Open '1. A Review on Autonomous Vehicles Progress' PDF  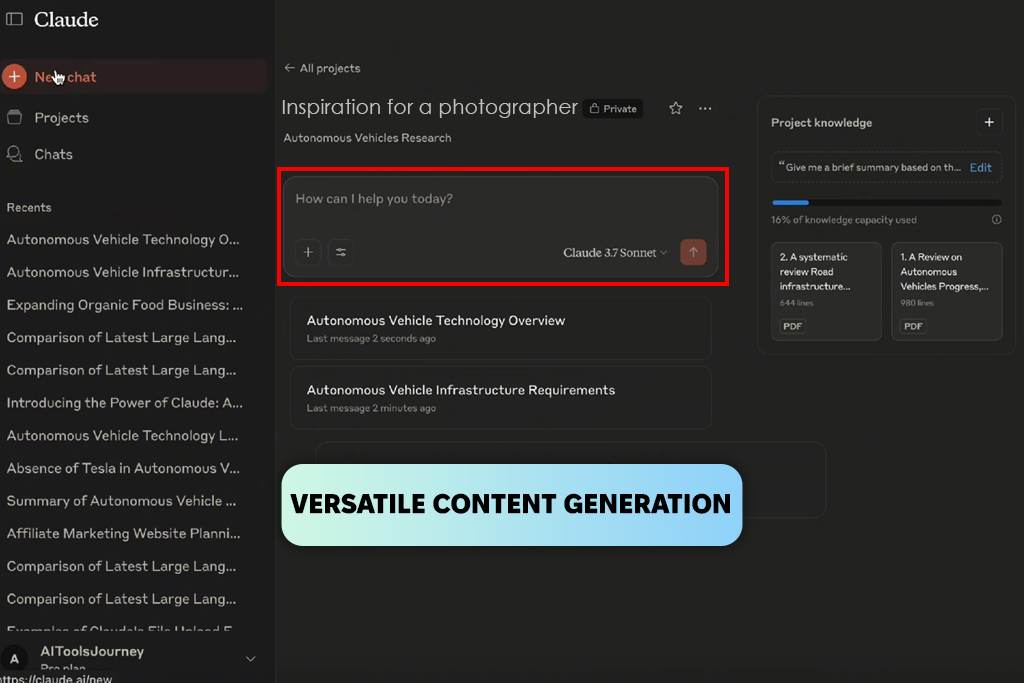947,291
